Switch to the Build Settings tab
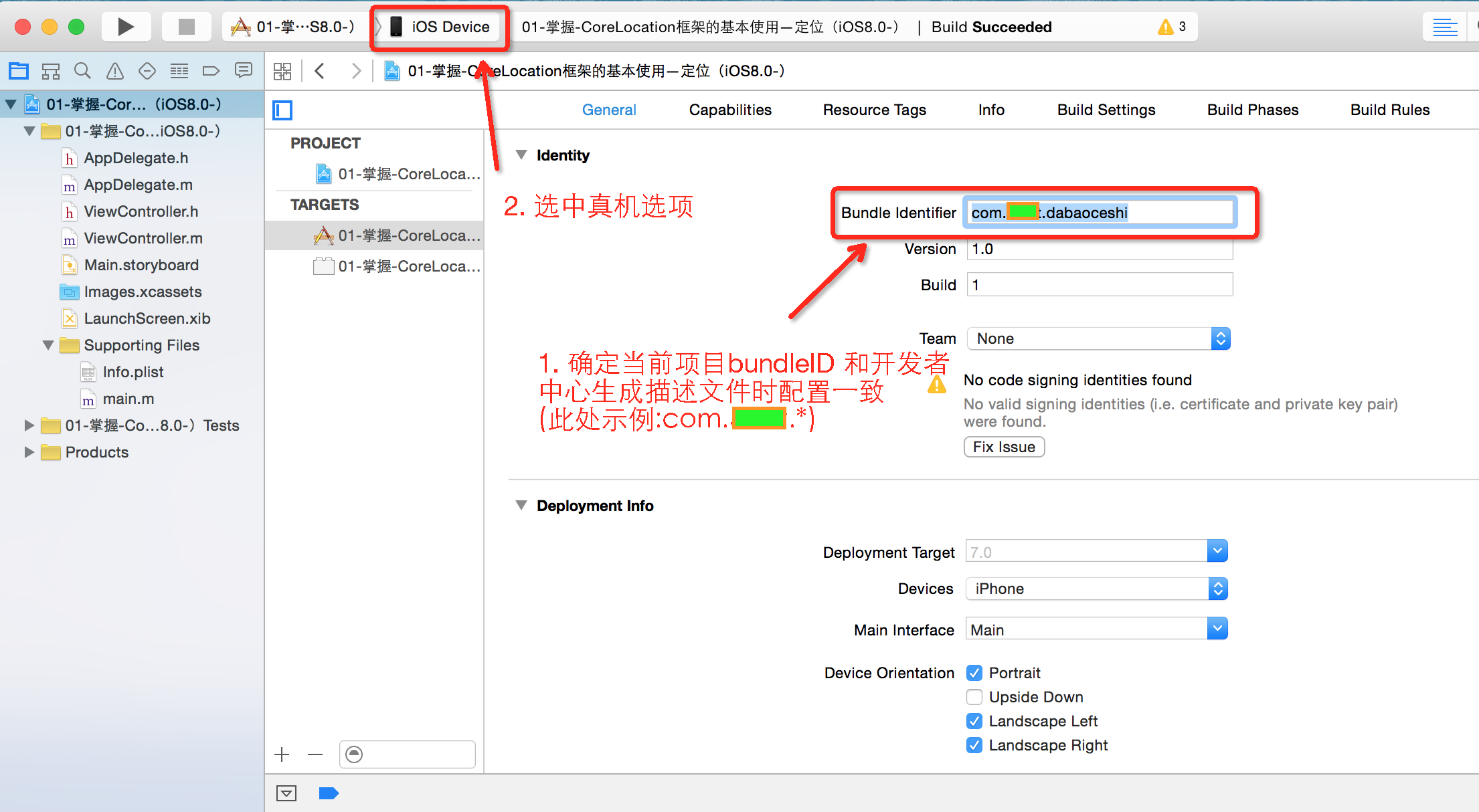The width and height of the screenshot is (1479, 812). tap(1106, 110)
